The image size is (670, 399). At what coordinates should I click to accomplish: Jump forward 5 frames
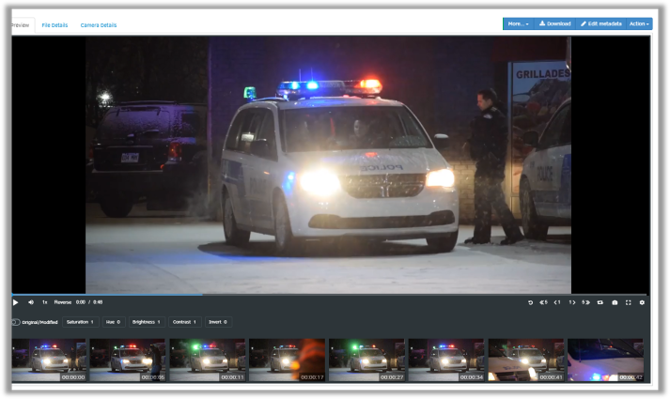(x=586, y=302)
